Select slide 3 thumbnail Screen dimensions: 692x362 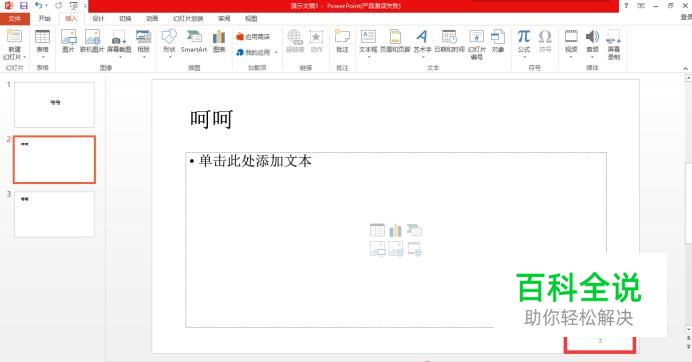[54, 214]
